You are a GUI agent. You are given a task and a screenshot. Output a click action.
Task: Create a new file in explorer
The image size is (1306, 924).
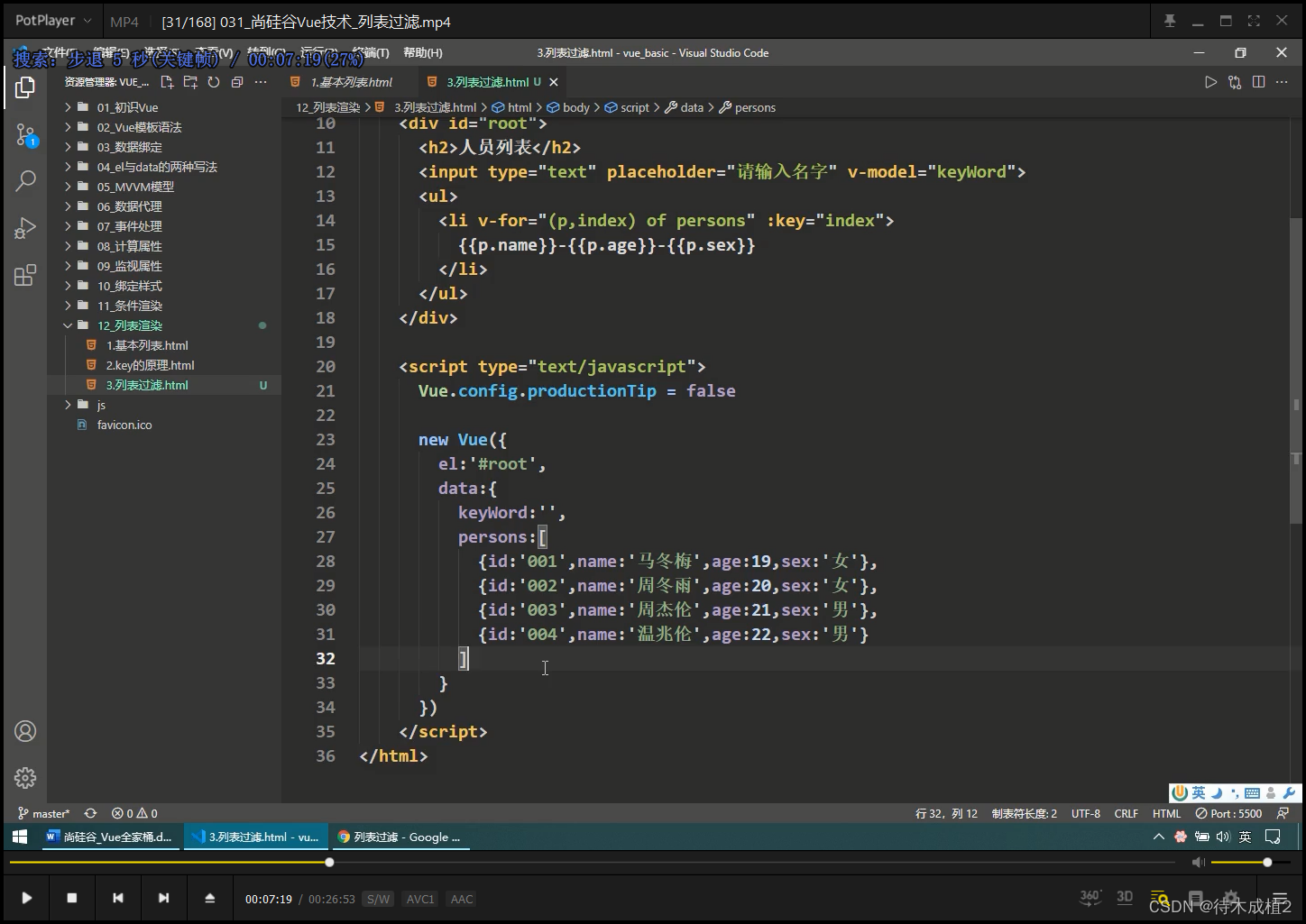tap(167, 82)
